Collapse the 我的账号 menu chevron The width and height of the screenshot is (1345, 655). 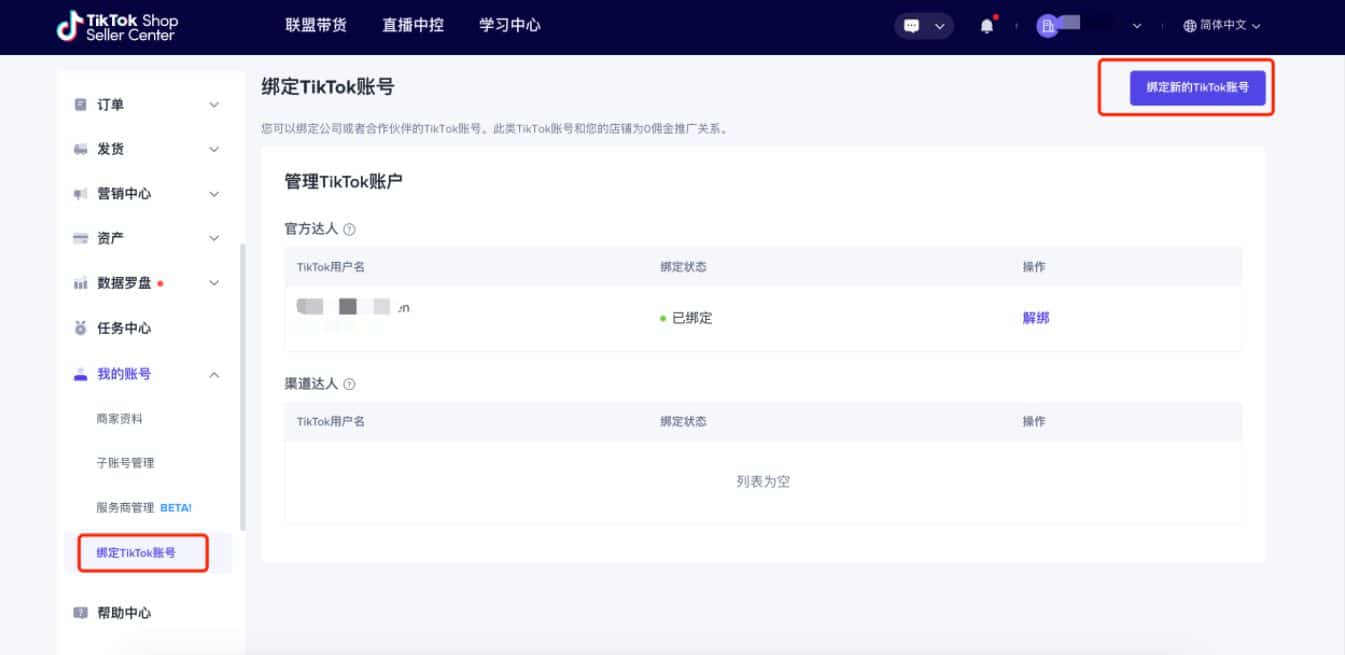(214, 374)
